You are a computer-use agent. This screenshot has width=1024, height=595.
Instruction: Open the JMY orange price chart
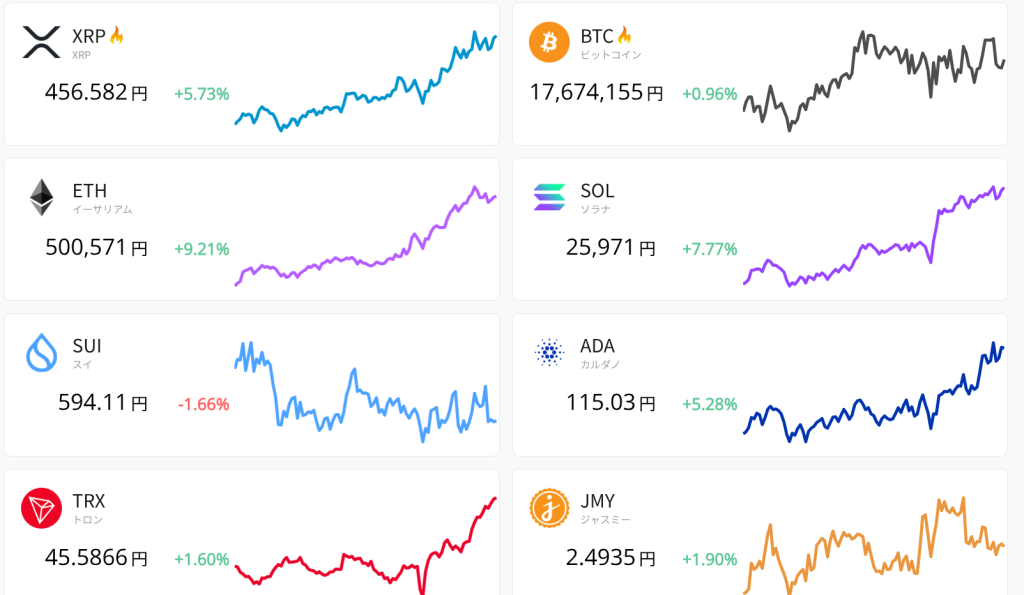pyautogui.click(x=874, y=545)
